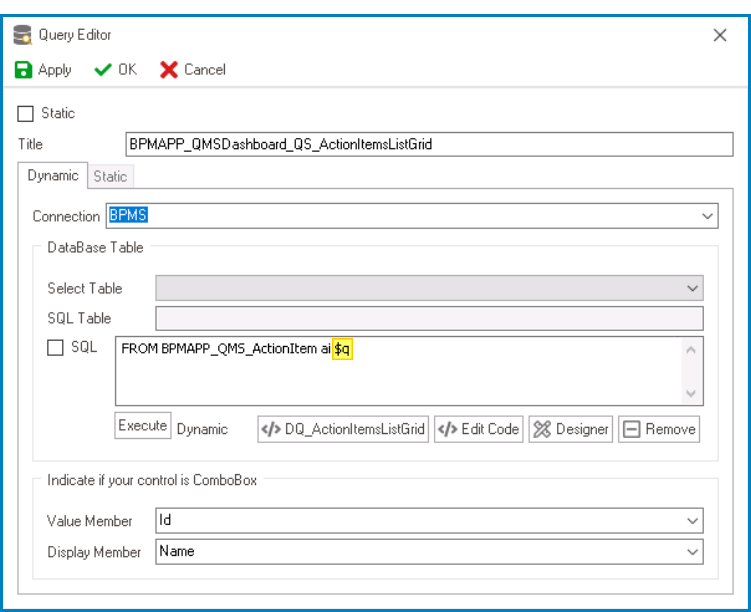Click the SQL box scroll down arrow
Screen dimensions: 751x612
point(691,394)
